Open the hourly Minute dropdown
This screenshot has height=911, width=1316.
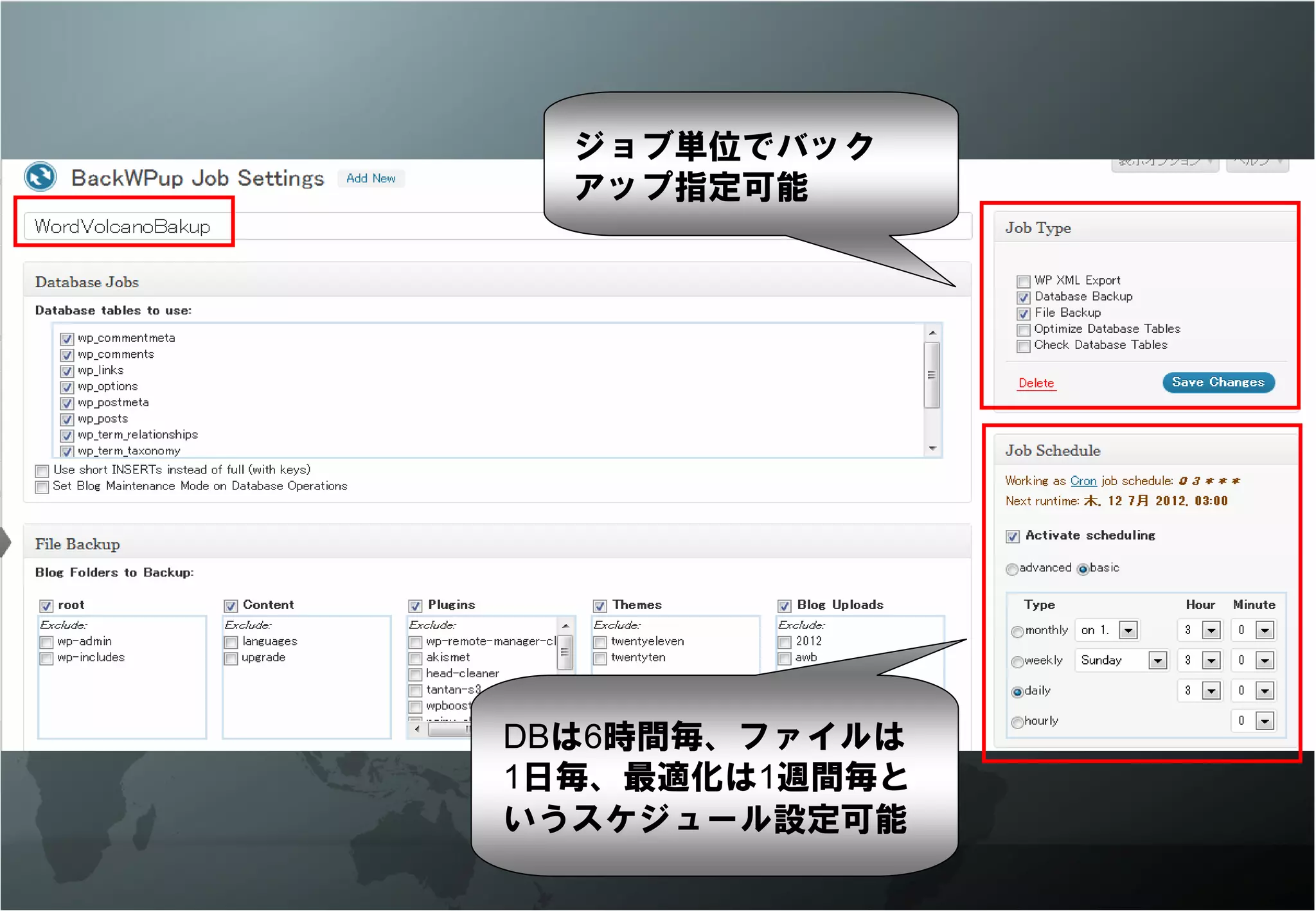1253,721
